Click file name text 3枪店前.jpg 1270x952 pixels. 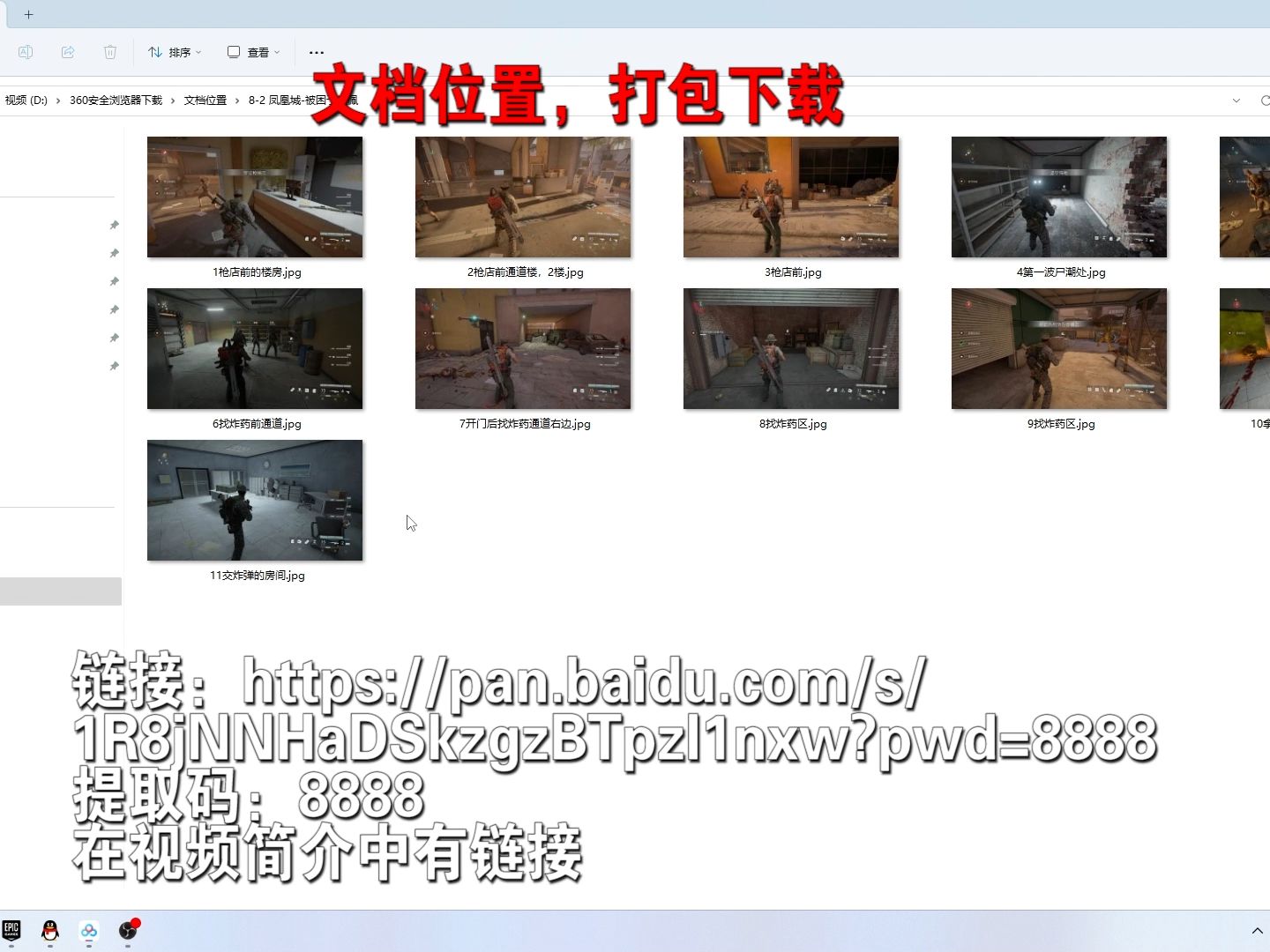[793, 272]
